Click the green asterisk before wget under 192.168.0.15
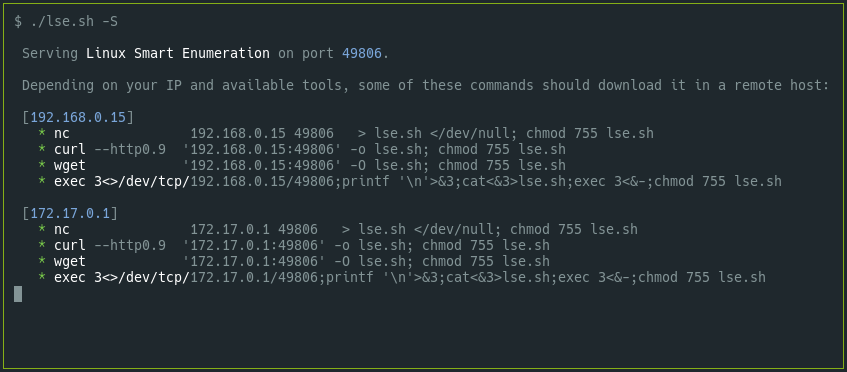The height and width of the screenshot is (372, 847). [x=42, y=165]
